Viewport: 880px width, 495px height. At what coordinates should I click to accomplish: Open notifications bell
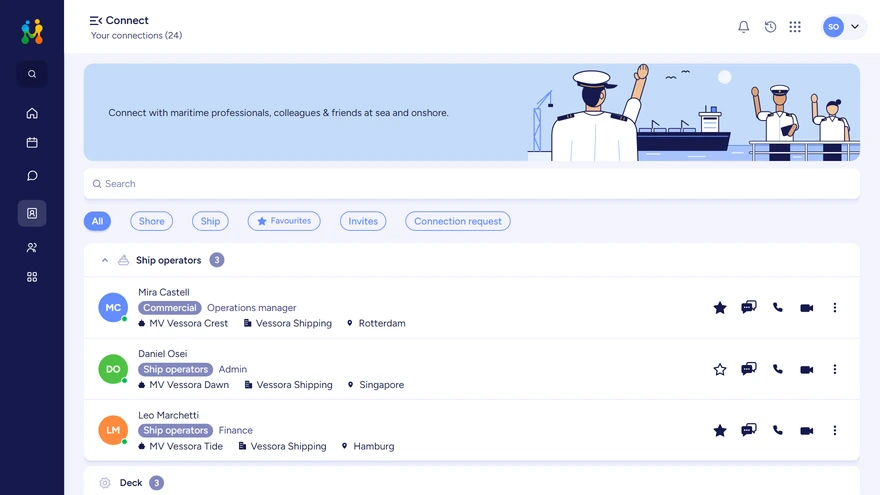pos(744,26)
